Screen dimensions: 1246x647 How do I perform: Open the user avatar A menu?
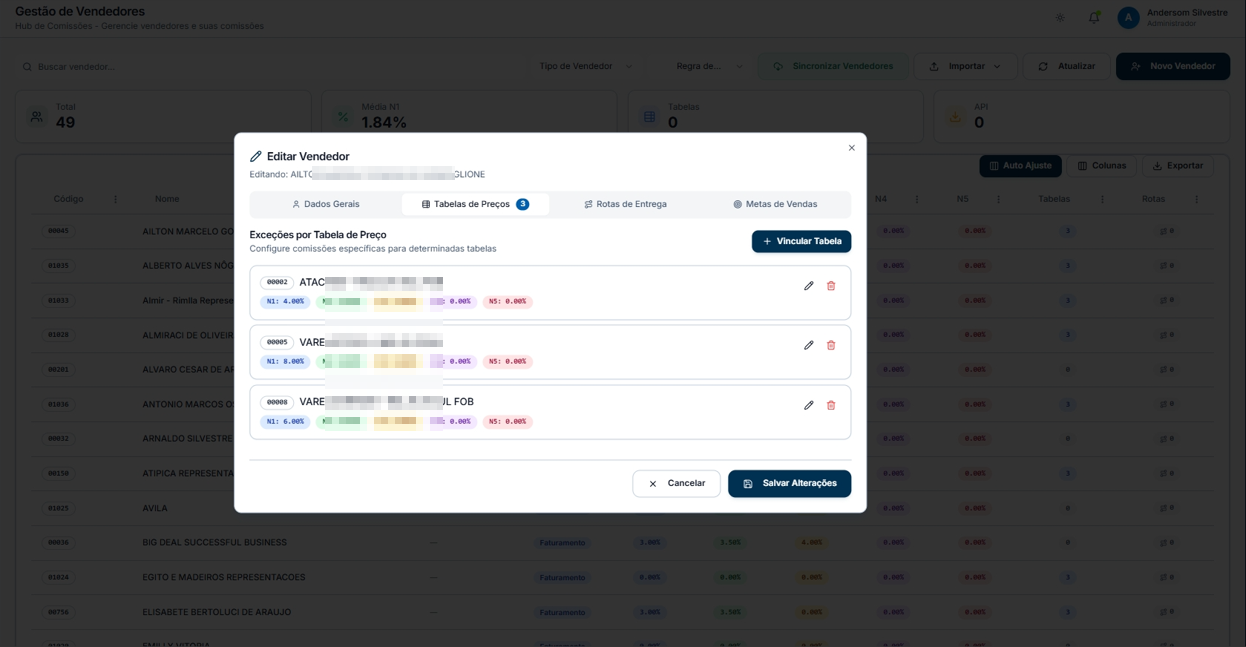(1129, 17)
